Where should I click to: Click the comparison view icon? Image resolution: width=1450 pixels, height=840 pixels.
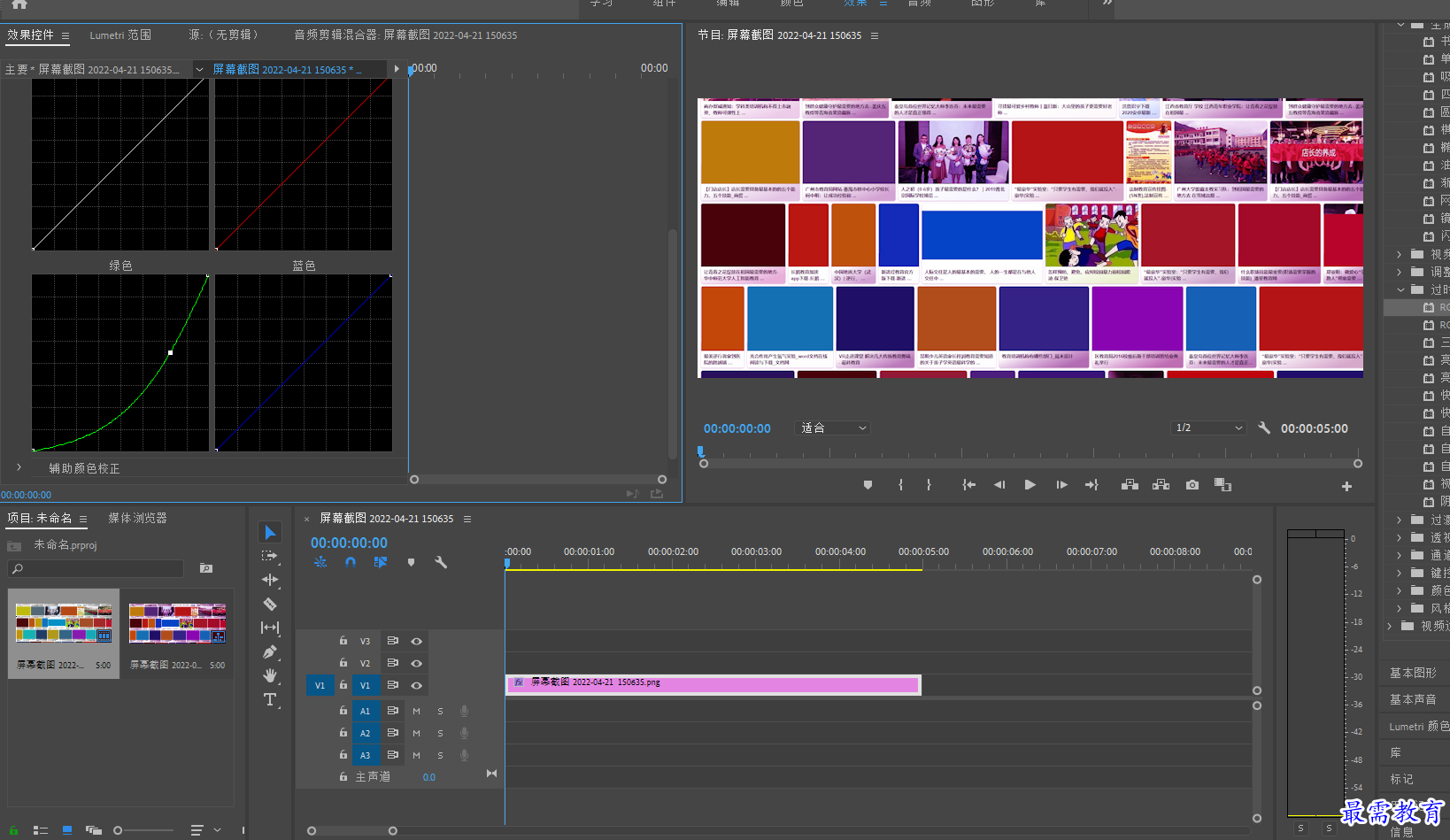point(1222,484)
